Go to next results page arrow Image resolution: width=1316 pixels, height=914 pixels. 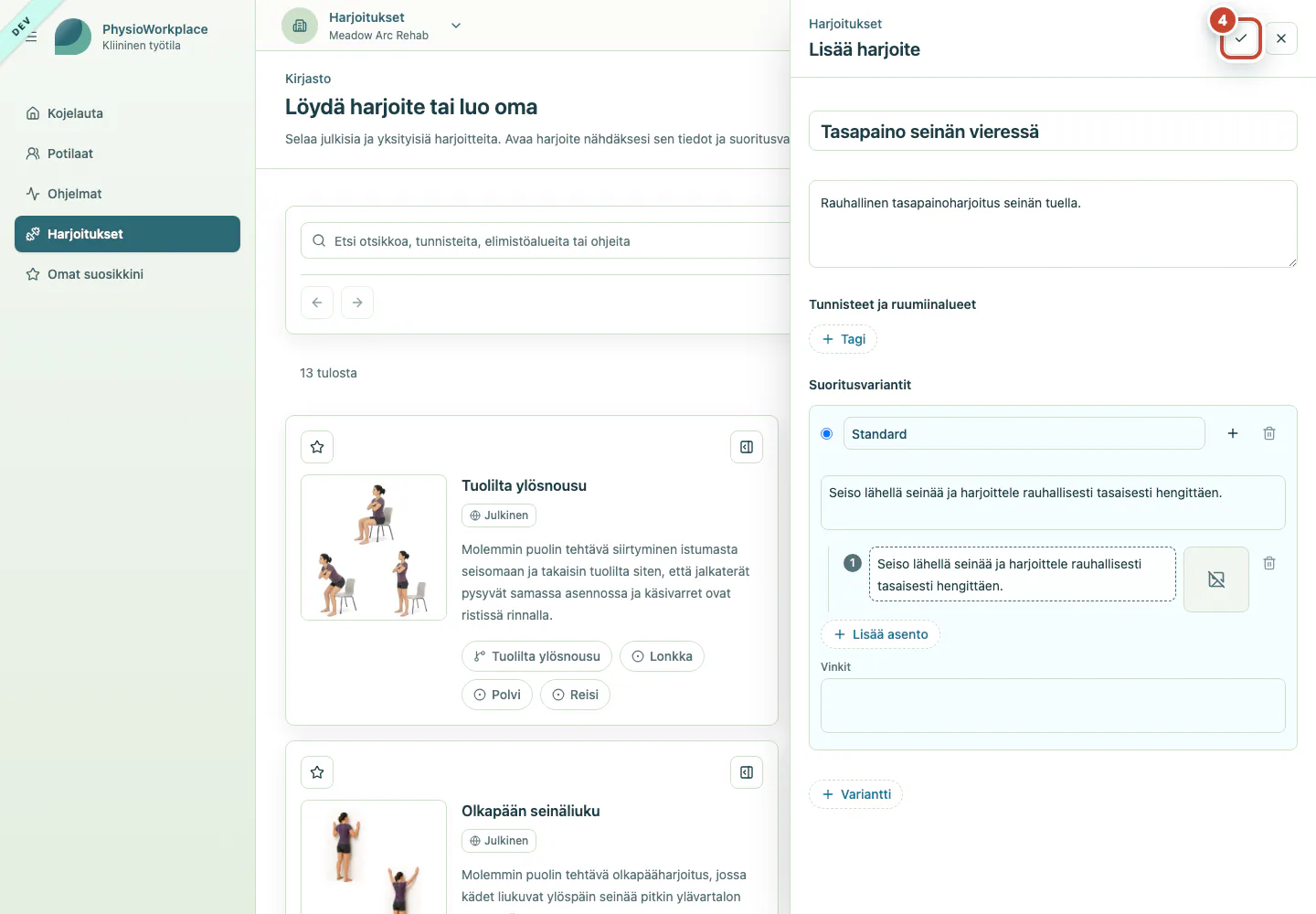pos(357,303)
